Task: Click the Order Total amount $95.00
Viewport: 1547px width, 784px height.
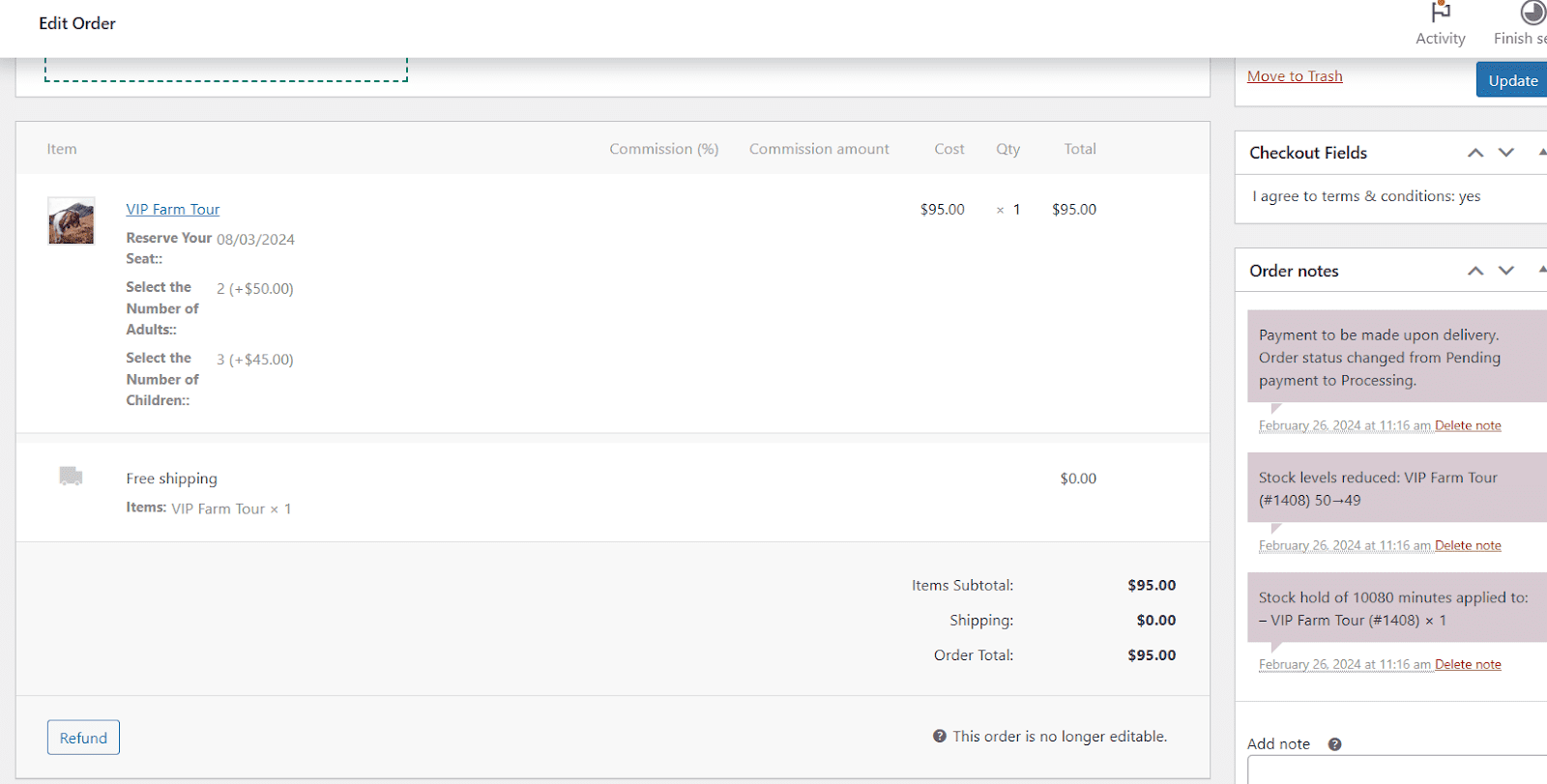Action: point(1152,655)
